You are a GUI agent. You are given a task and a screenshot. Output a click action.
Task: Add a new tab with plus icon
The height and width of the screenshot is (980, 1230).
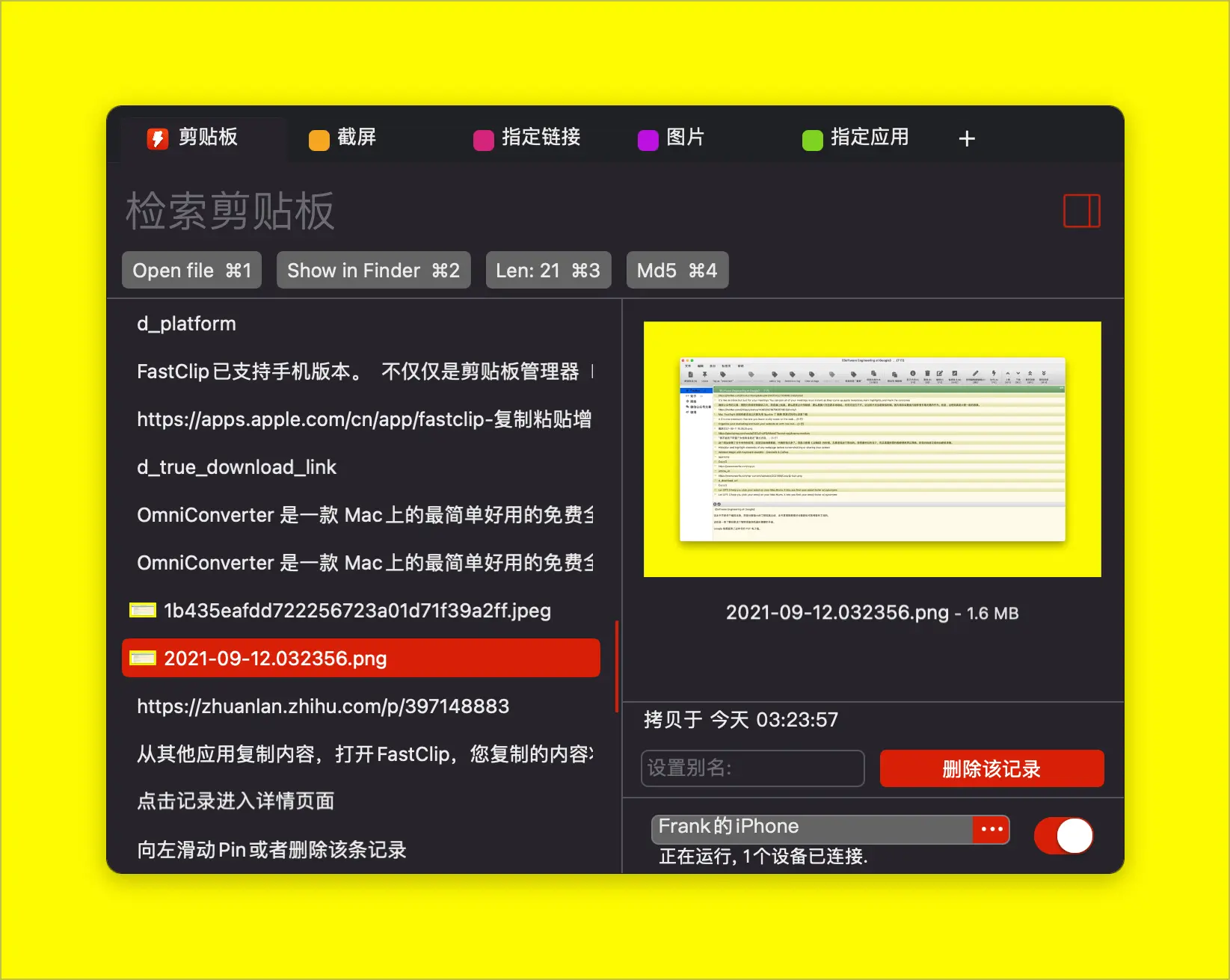(x=966, y=139)
